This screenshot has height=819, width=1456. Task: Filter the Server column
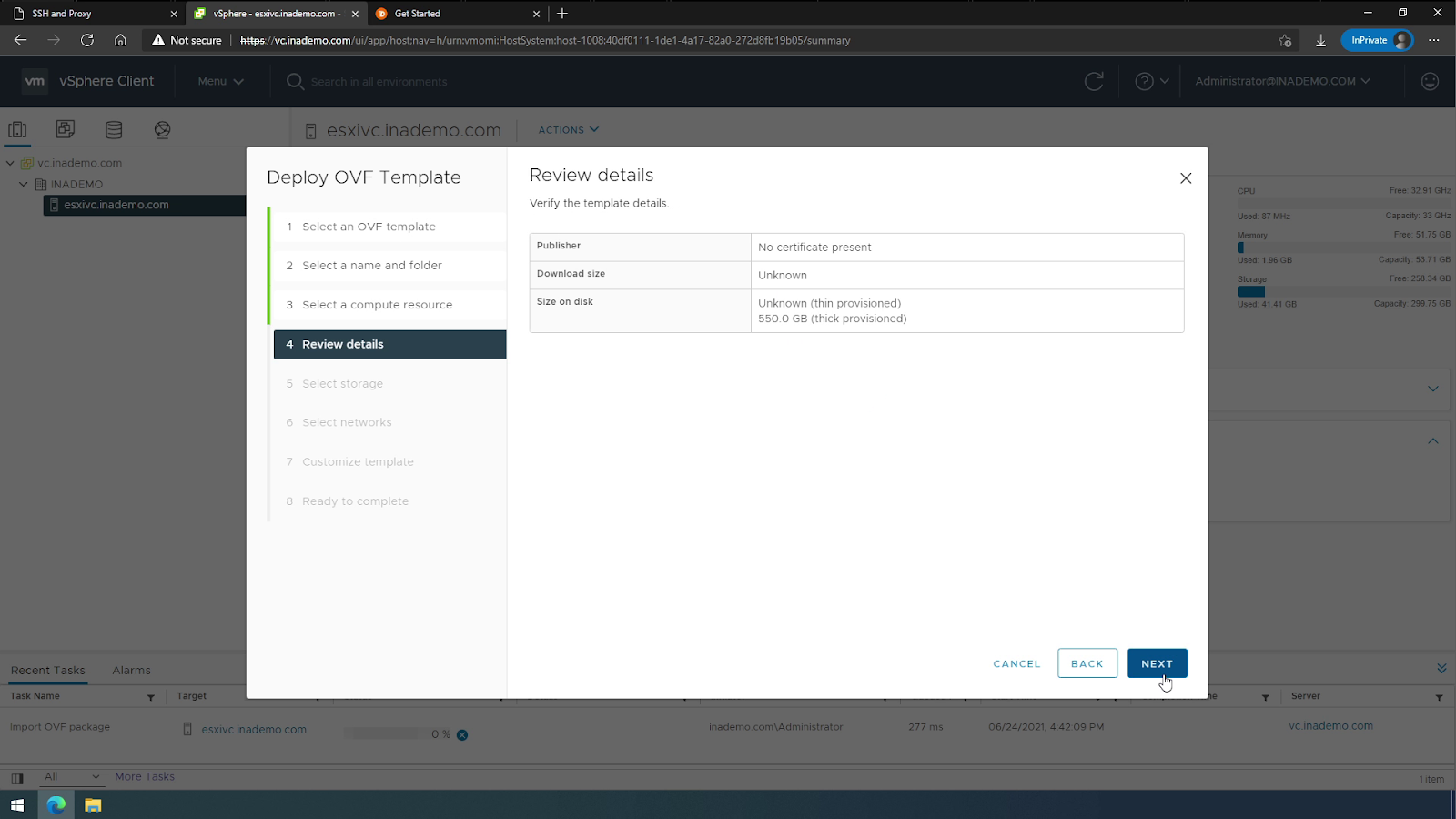coord(1439,697)
